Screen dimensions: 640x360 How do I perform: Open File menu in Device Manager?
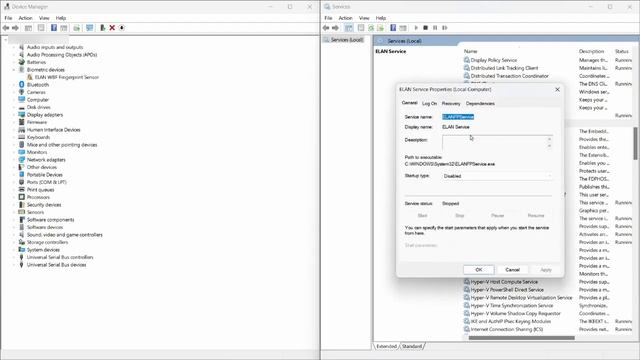tap(8, 18)
